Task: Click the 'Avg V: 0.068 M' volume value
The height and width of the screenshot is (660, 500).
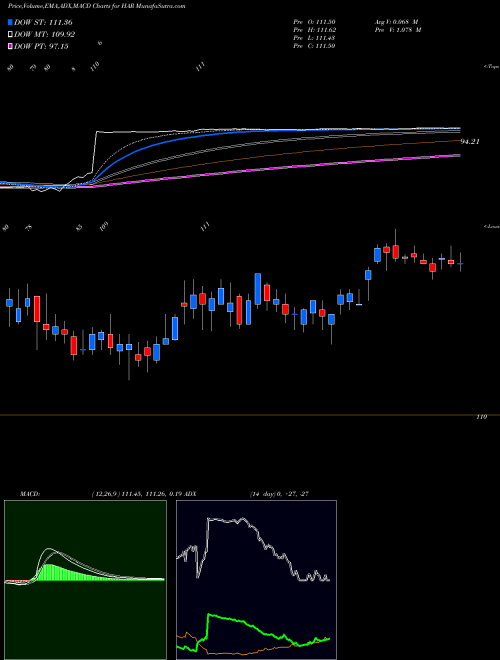Action: [395, 22]
